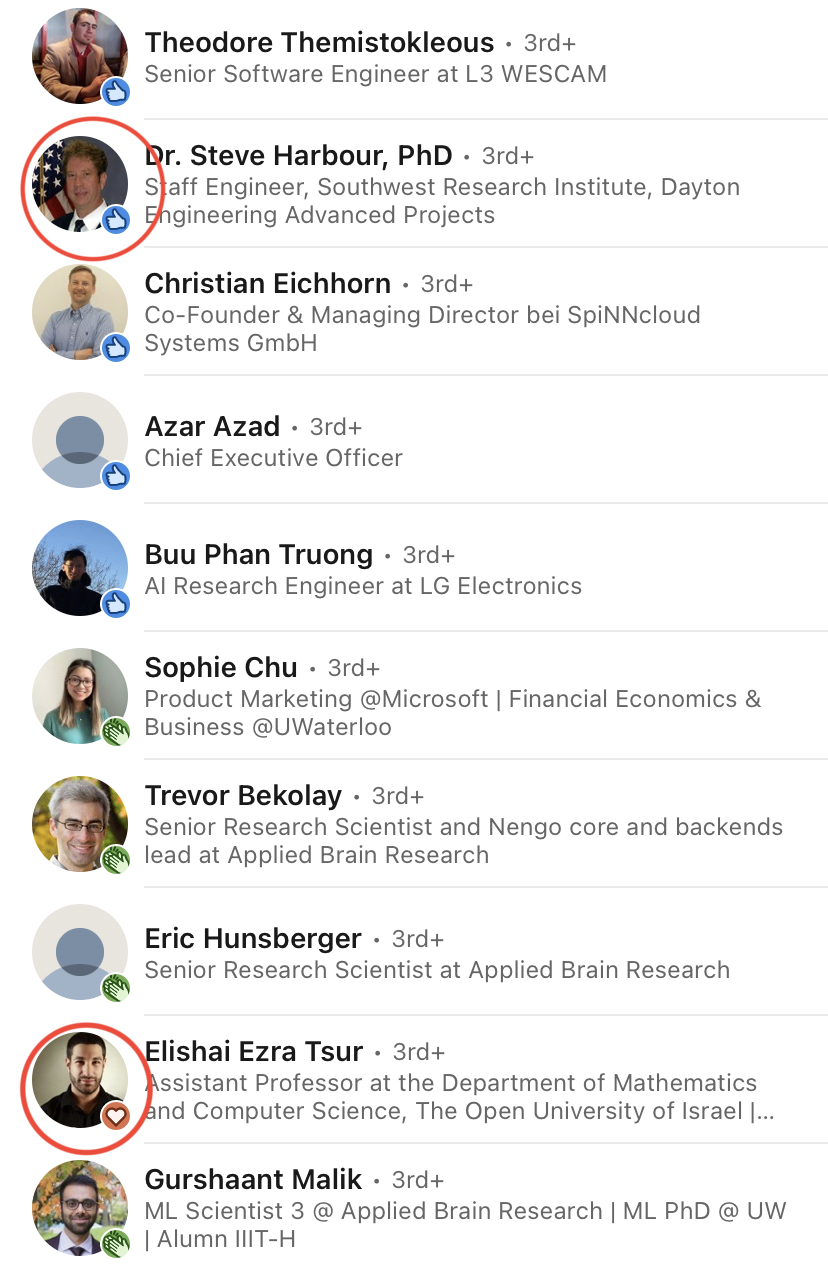
Task: Click the celebrate badge on Gurshaant Malik's avatar
Action: [116, 1243]
